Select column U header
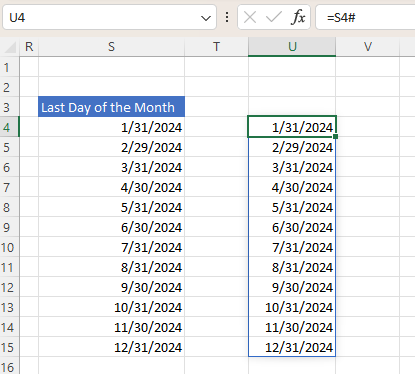 292,47
